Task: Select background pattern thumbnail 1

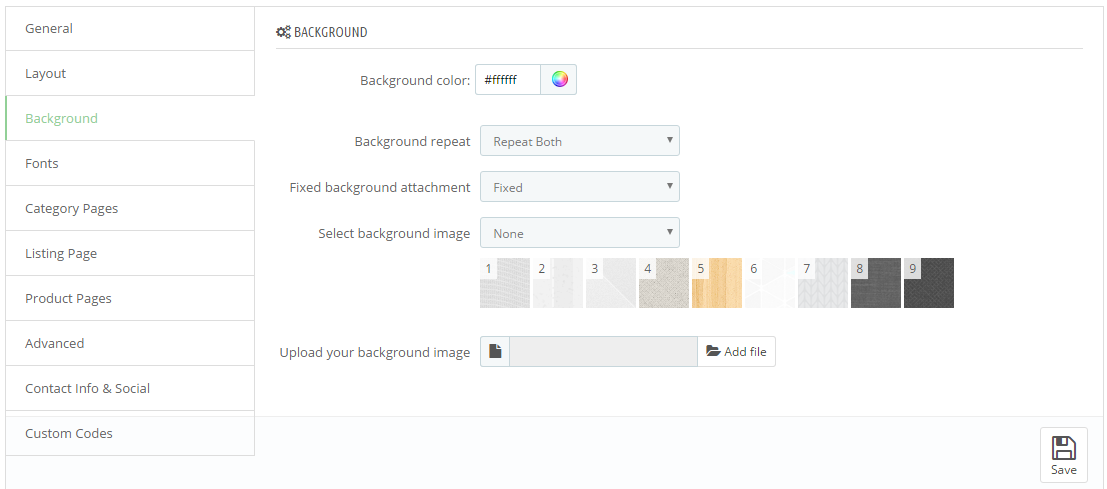Action: (505, 283)
